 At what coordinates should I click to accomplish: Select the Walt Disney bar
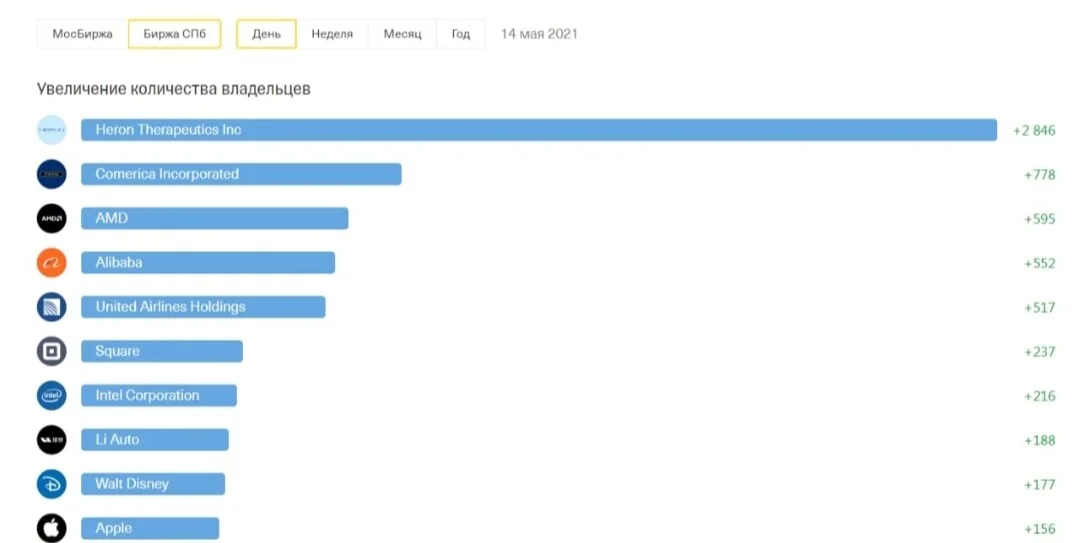(153, 484)
